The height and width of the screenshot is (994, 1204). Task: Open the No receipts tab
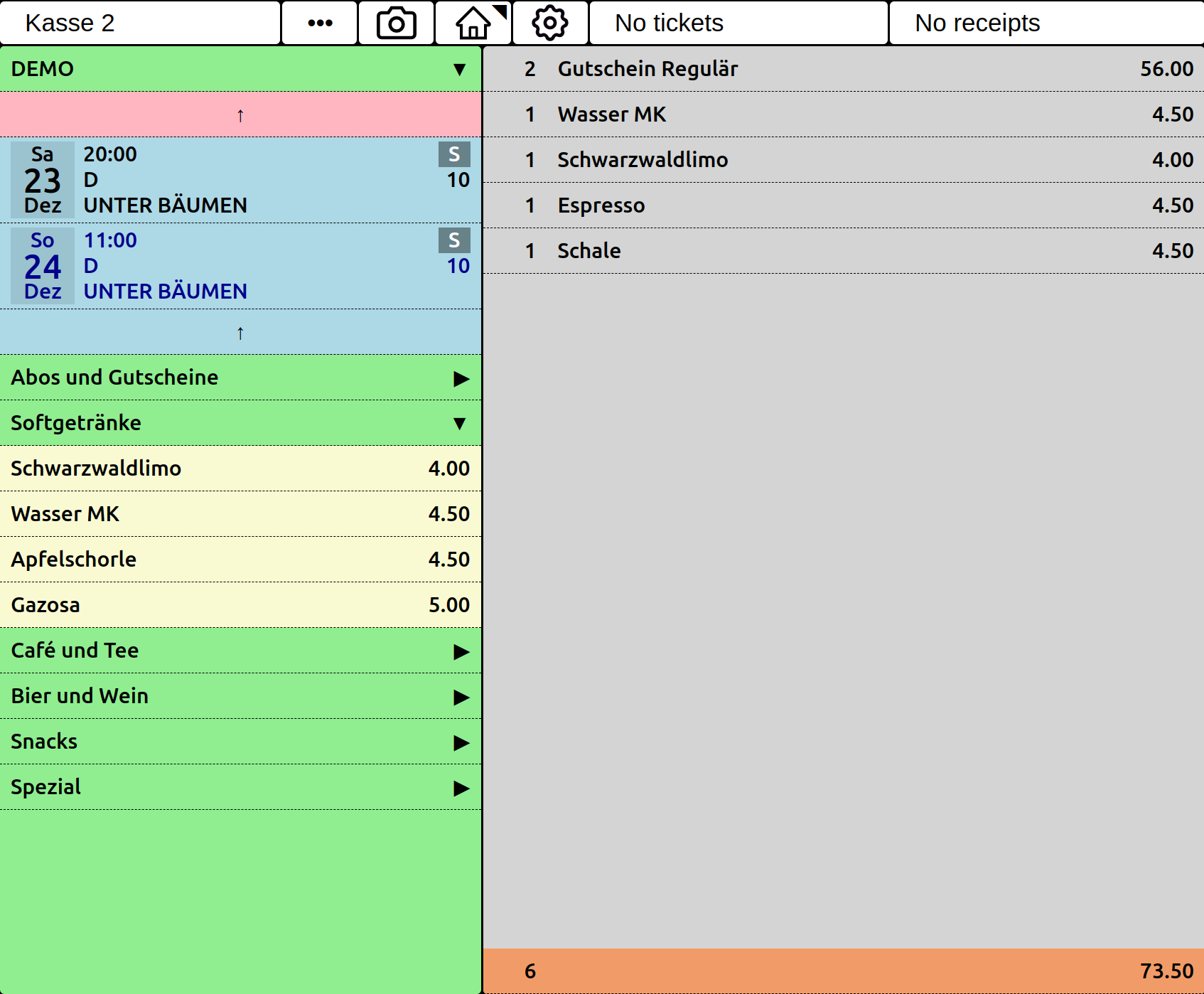coord(1046,23)
